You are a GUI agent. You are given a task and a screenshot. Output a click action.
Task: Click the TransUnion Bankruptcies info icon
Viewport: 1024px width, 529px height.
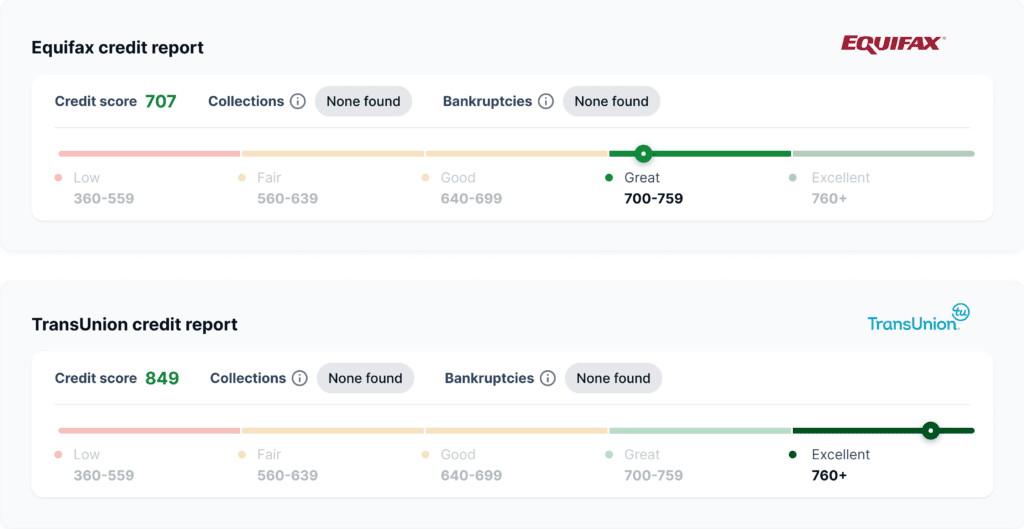[547, 378]
